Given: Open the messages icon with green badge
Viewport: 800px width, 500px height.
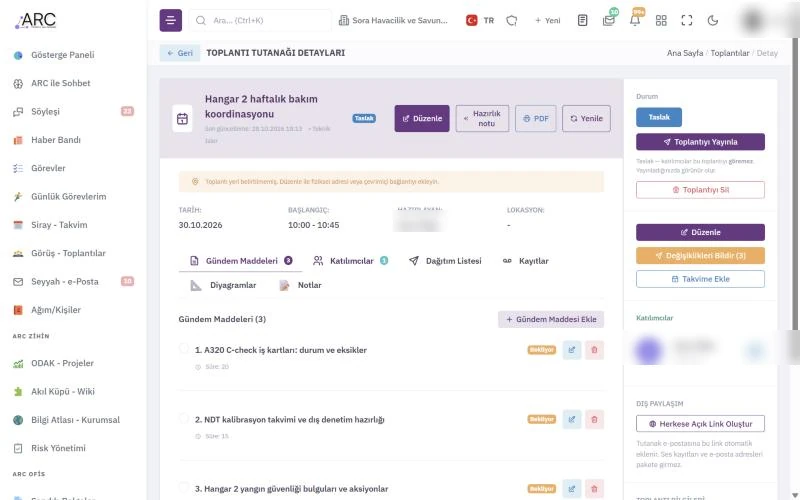Looking at the screenshot, I should pyautogui.click(x=608, y=20).
